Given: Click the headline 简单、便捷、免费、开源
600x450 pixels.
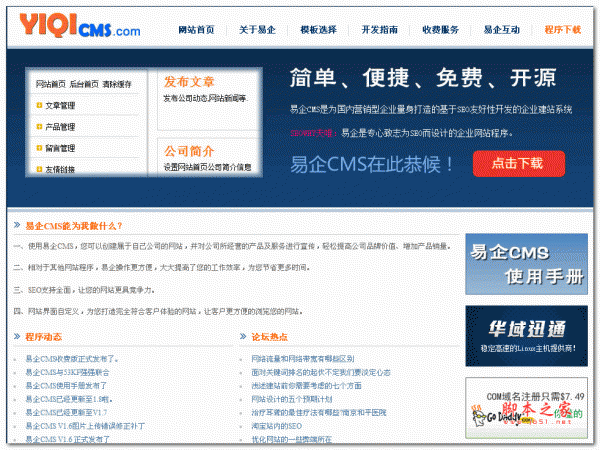Looking at the screenshot, I should point(423,78).
